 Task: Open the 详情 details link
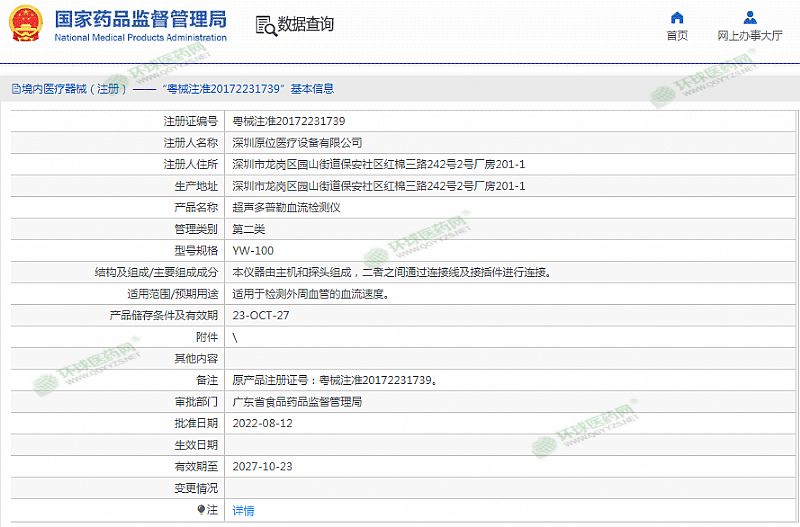click(x=243, y=510)
